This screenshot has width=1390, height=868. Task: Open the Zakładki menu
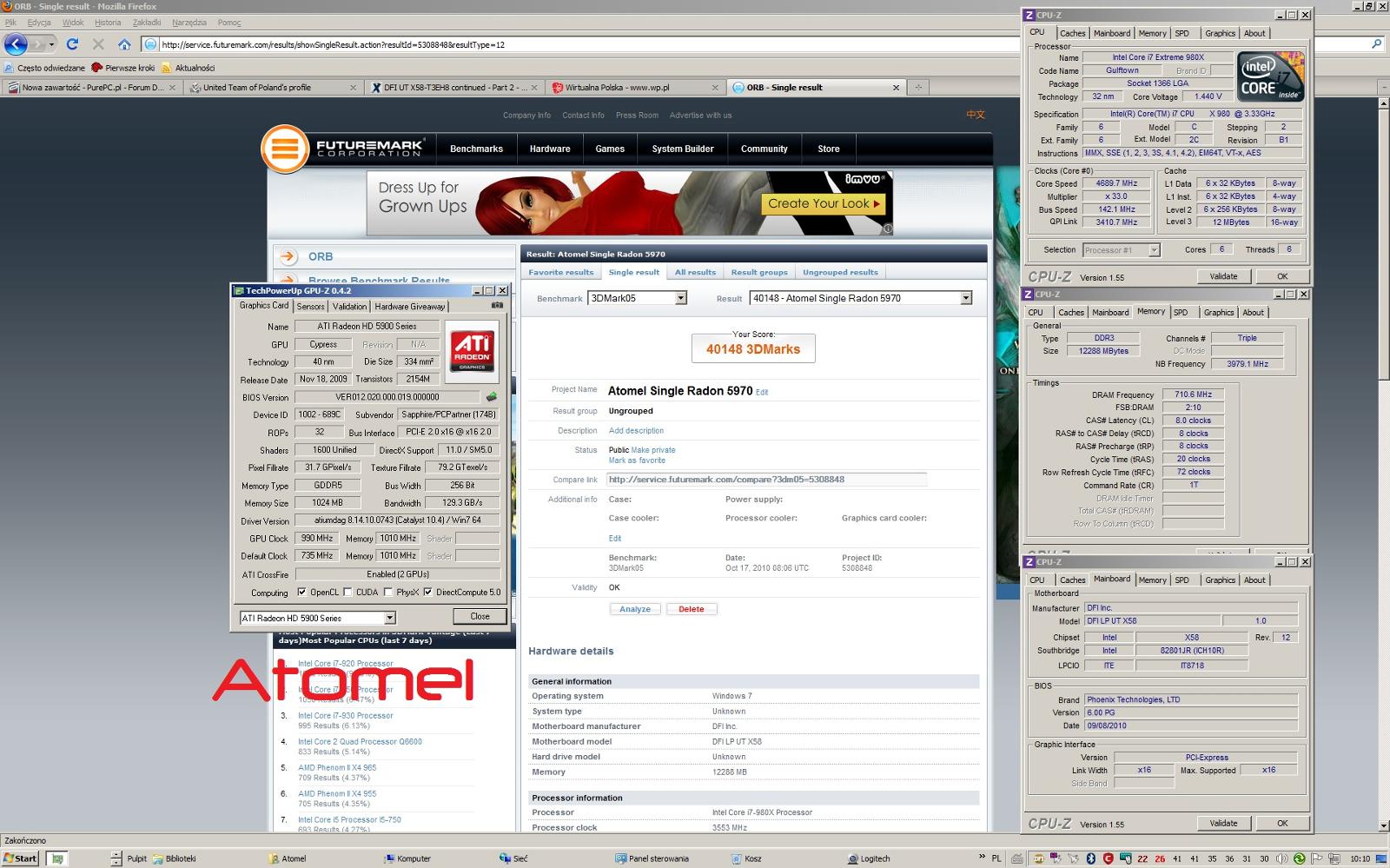147,23
